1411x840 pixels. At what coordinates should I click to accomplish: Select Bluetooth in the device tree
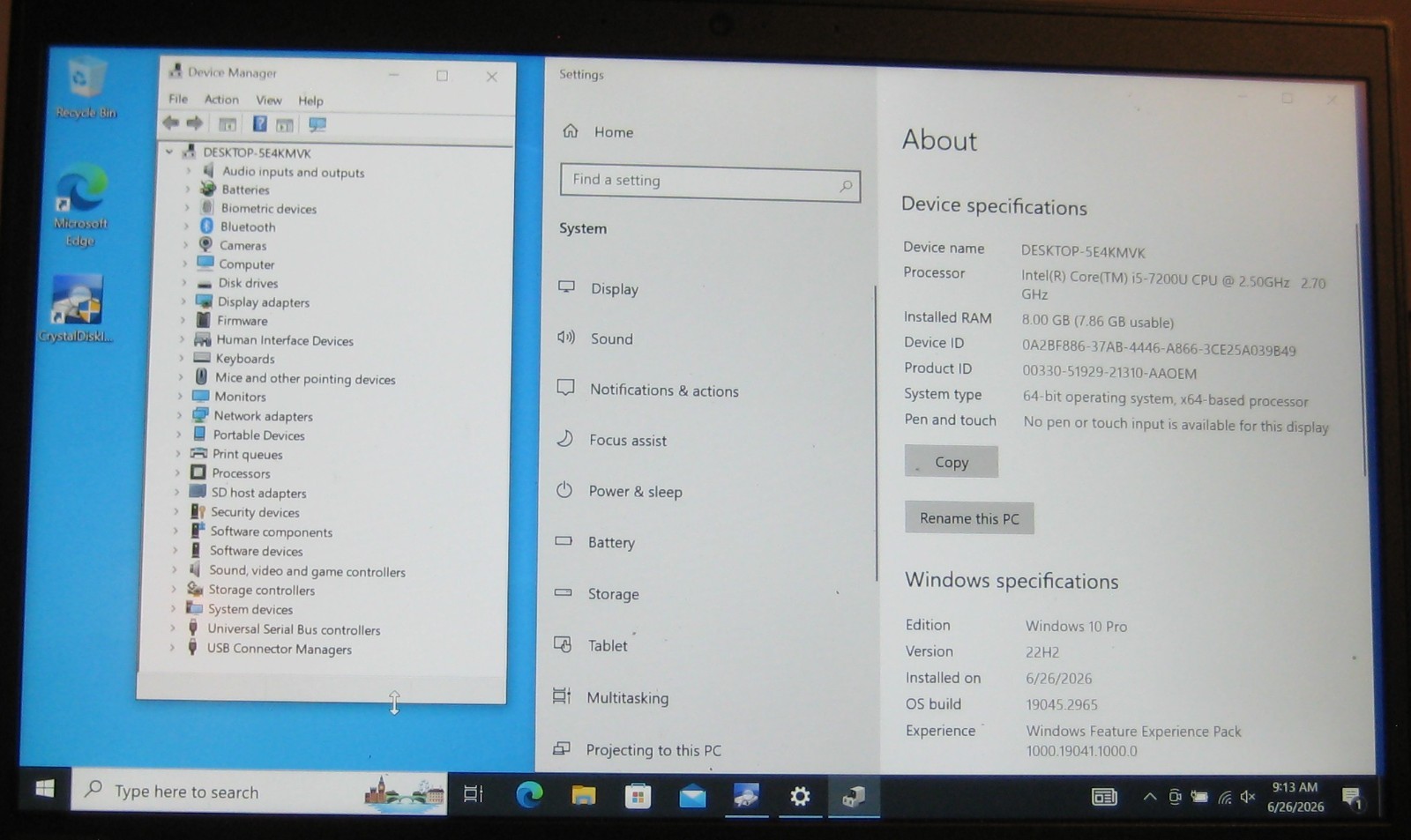(248, 227)
